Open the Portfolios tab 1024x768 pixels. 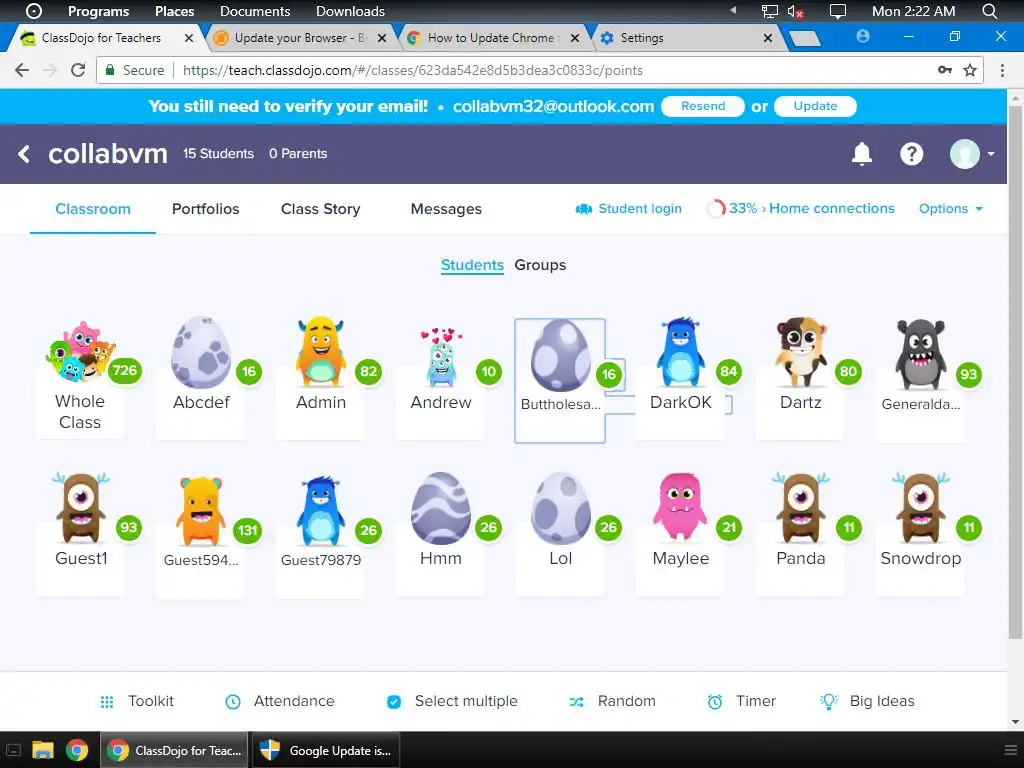(x=206, y=209)
